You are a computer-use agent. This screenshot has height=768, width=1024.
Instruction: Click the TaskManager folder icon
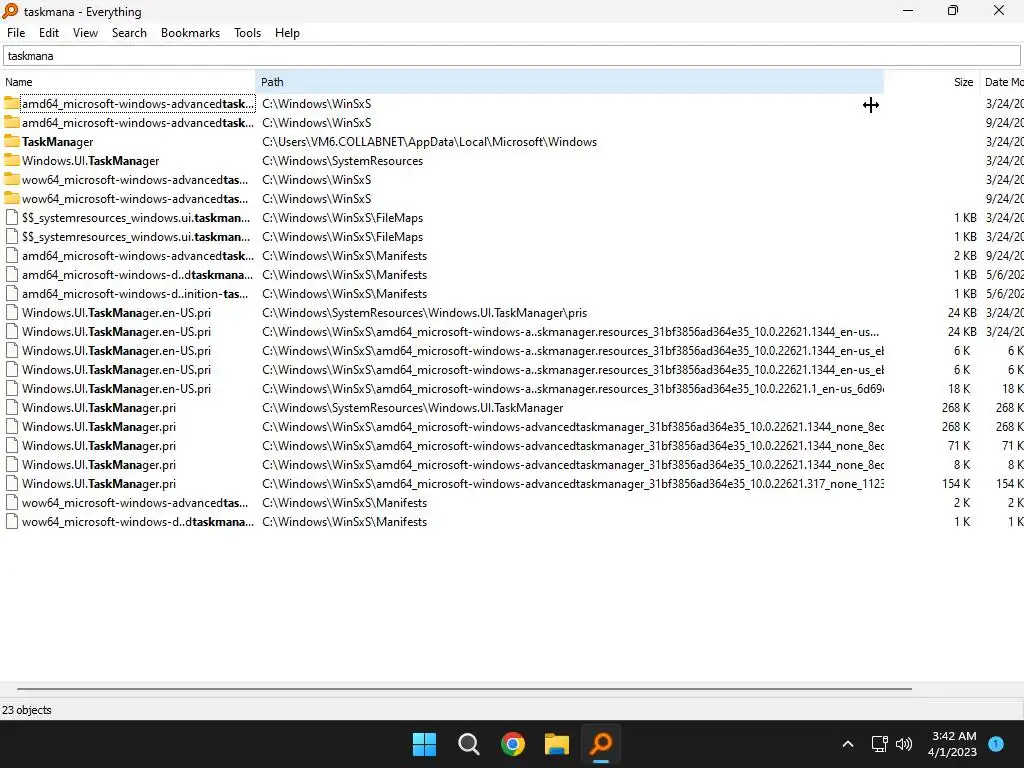12,142
